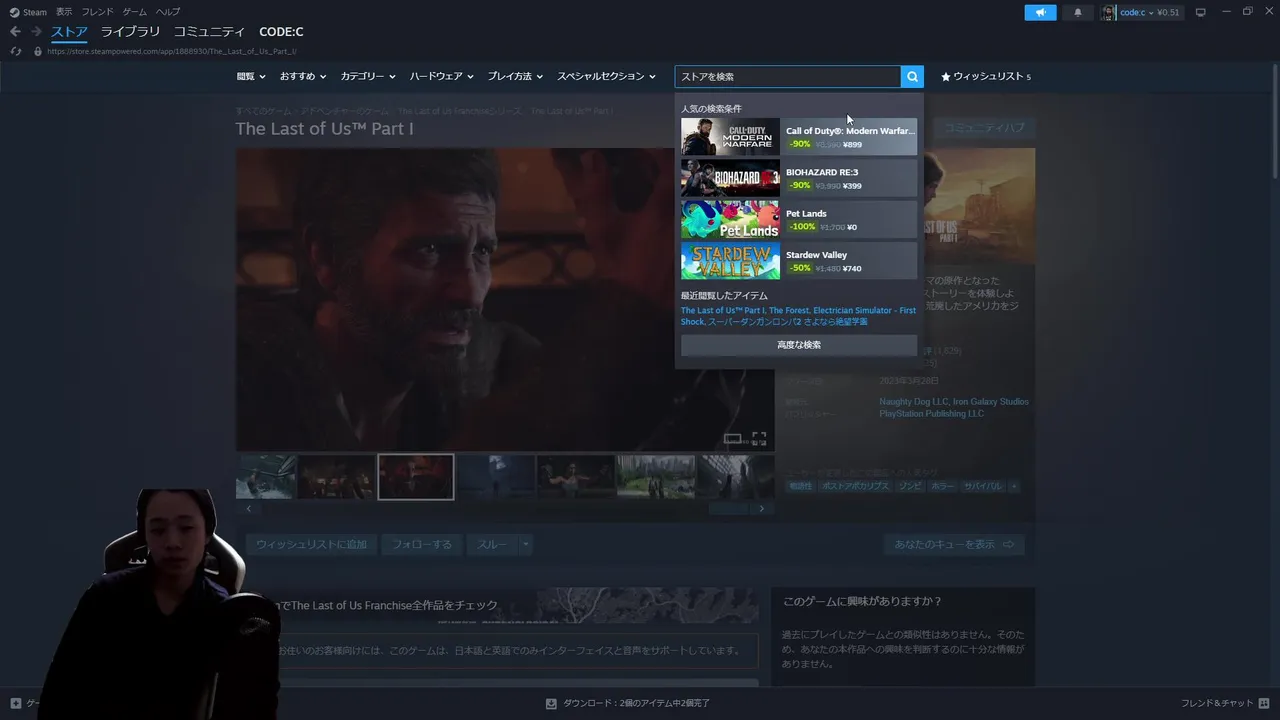
Task: Click the store URL address
Action: coord(172,51)
